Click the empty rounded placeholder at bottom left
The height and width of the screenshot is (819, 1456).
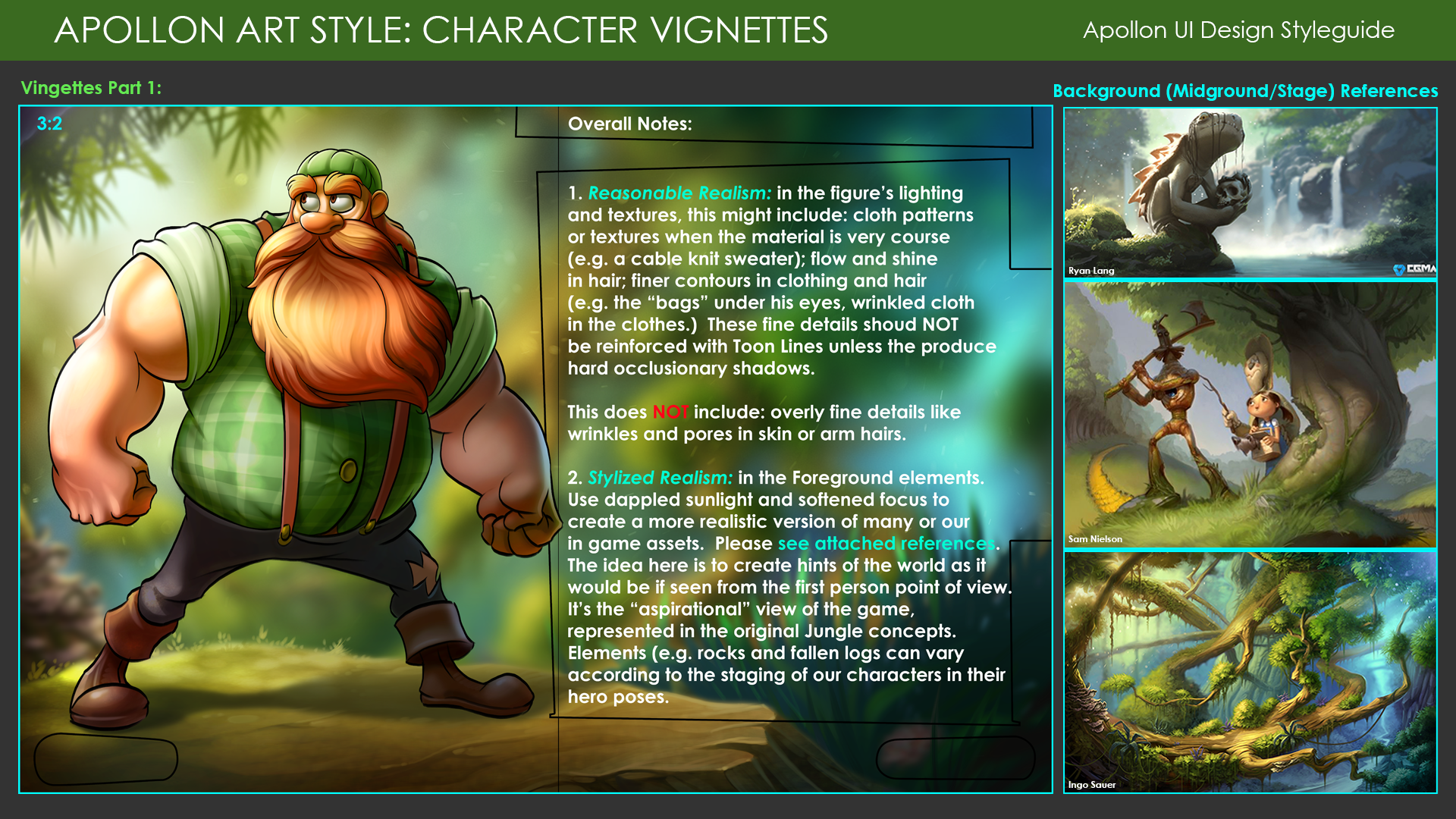pyautogui.click(x=105, y=758)
